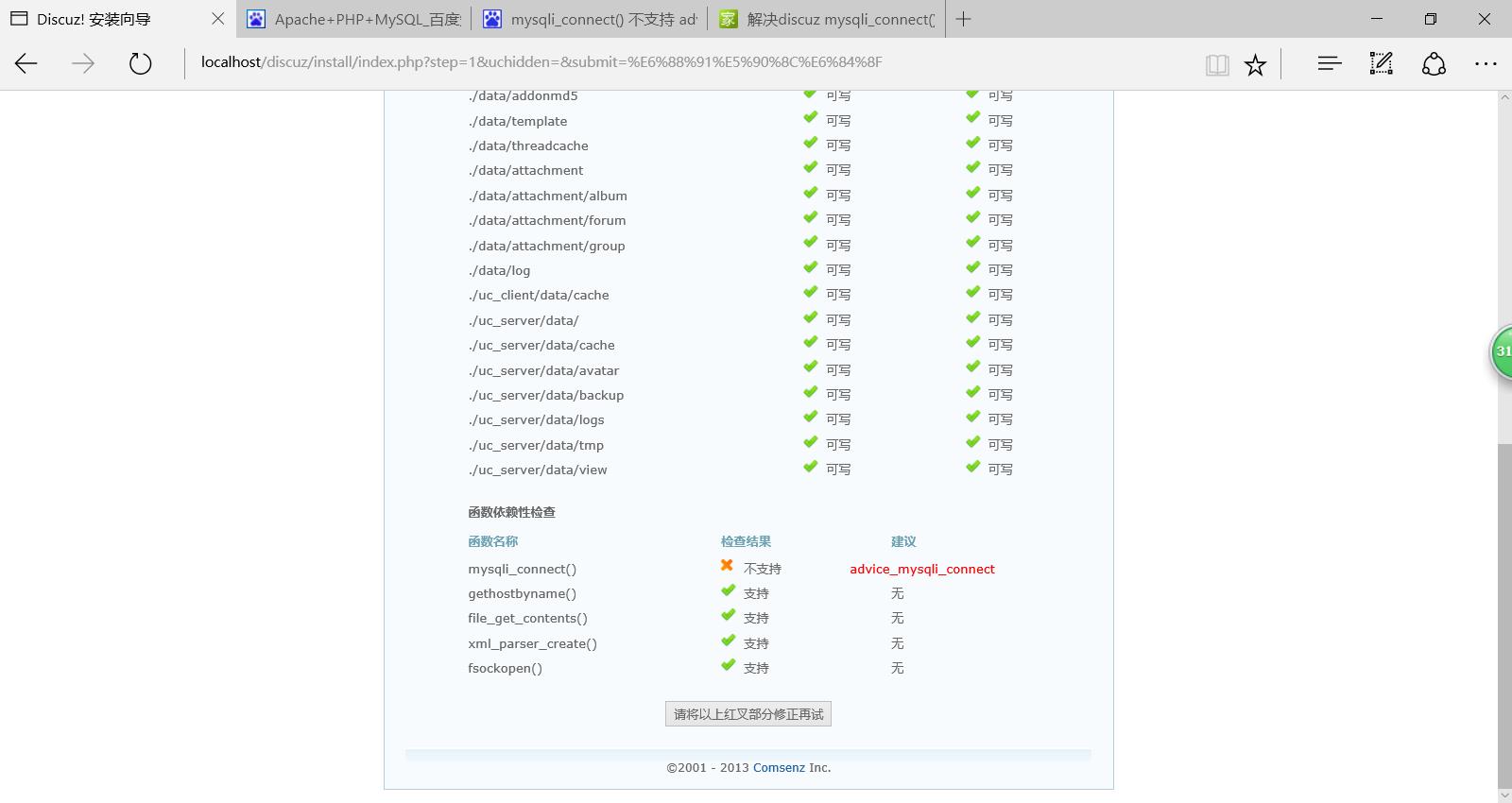Click second green check for ./data/template
The image size is (1512, 803).
tap(972, 117)
